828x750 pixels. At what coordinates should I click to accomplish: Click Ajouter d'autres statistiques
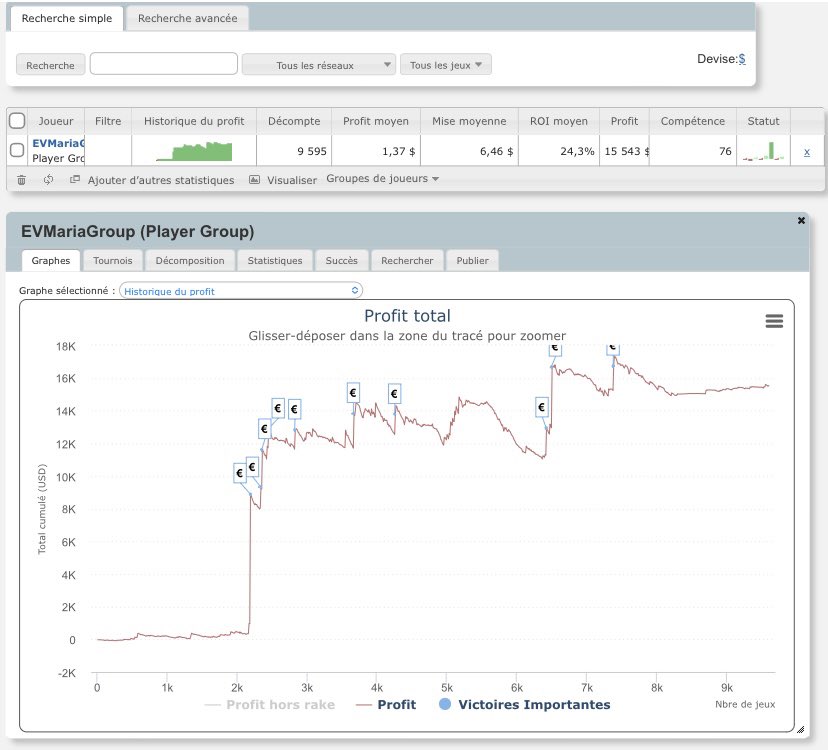coord(161,180)
